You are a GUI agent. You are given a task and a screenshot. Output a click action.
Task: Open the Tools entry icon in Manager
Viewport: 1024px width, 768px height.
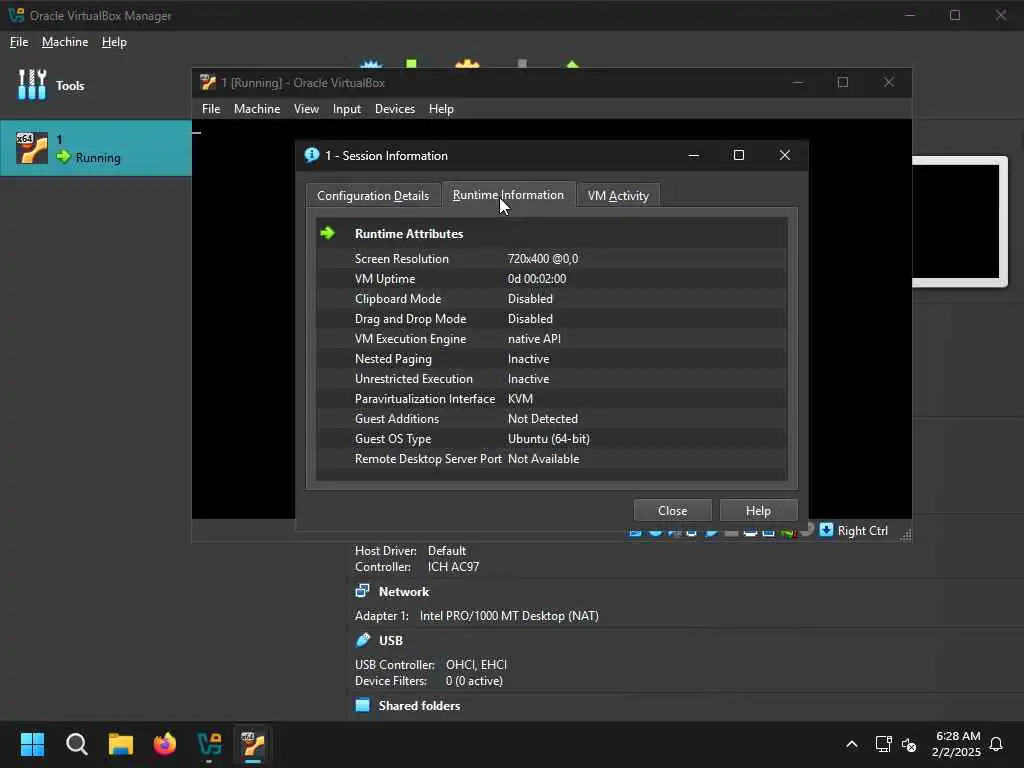tap(31, 85)
